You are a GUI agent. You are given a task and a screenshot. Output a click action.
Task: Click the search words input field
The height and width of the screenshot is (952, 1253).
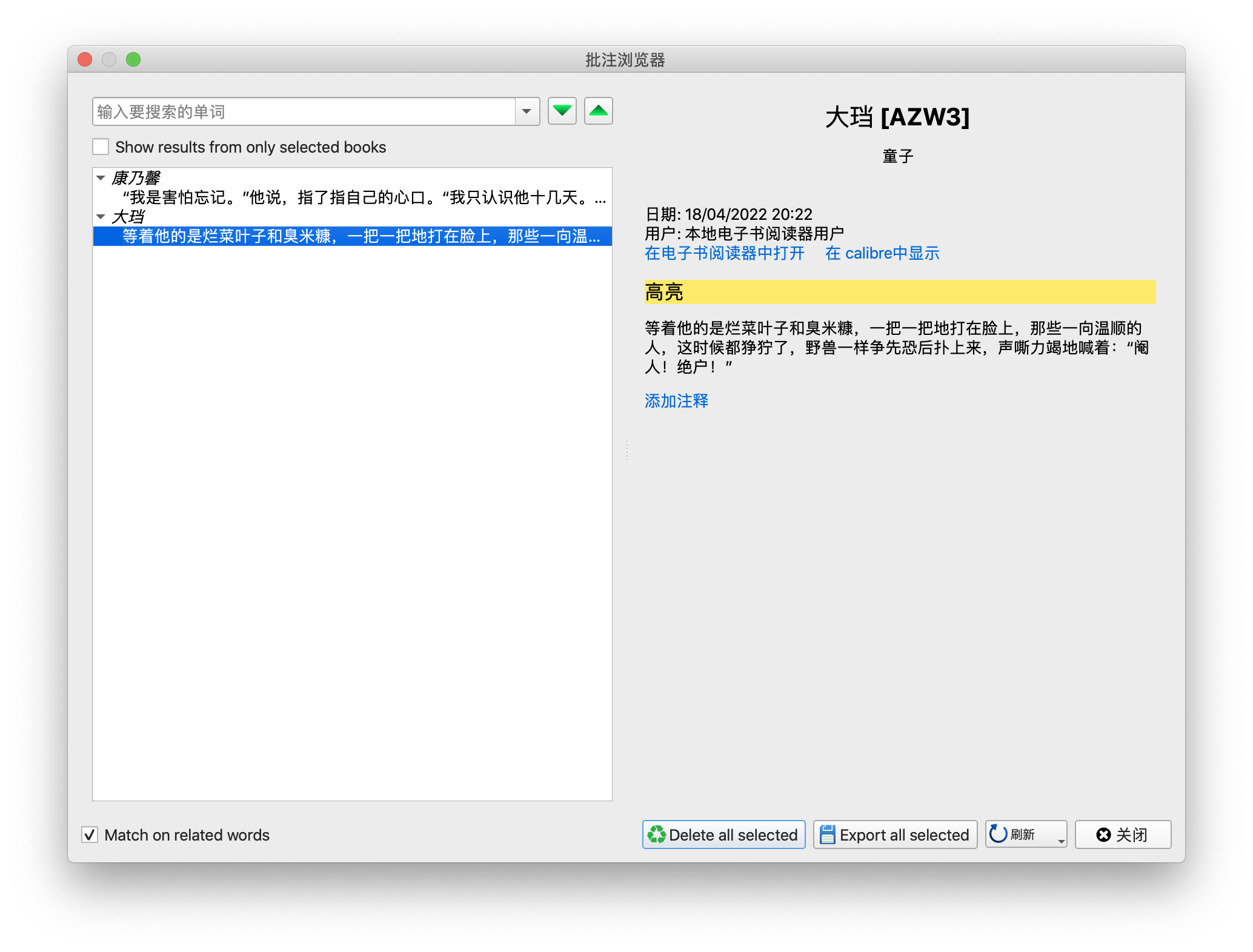[303, 111]
